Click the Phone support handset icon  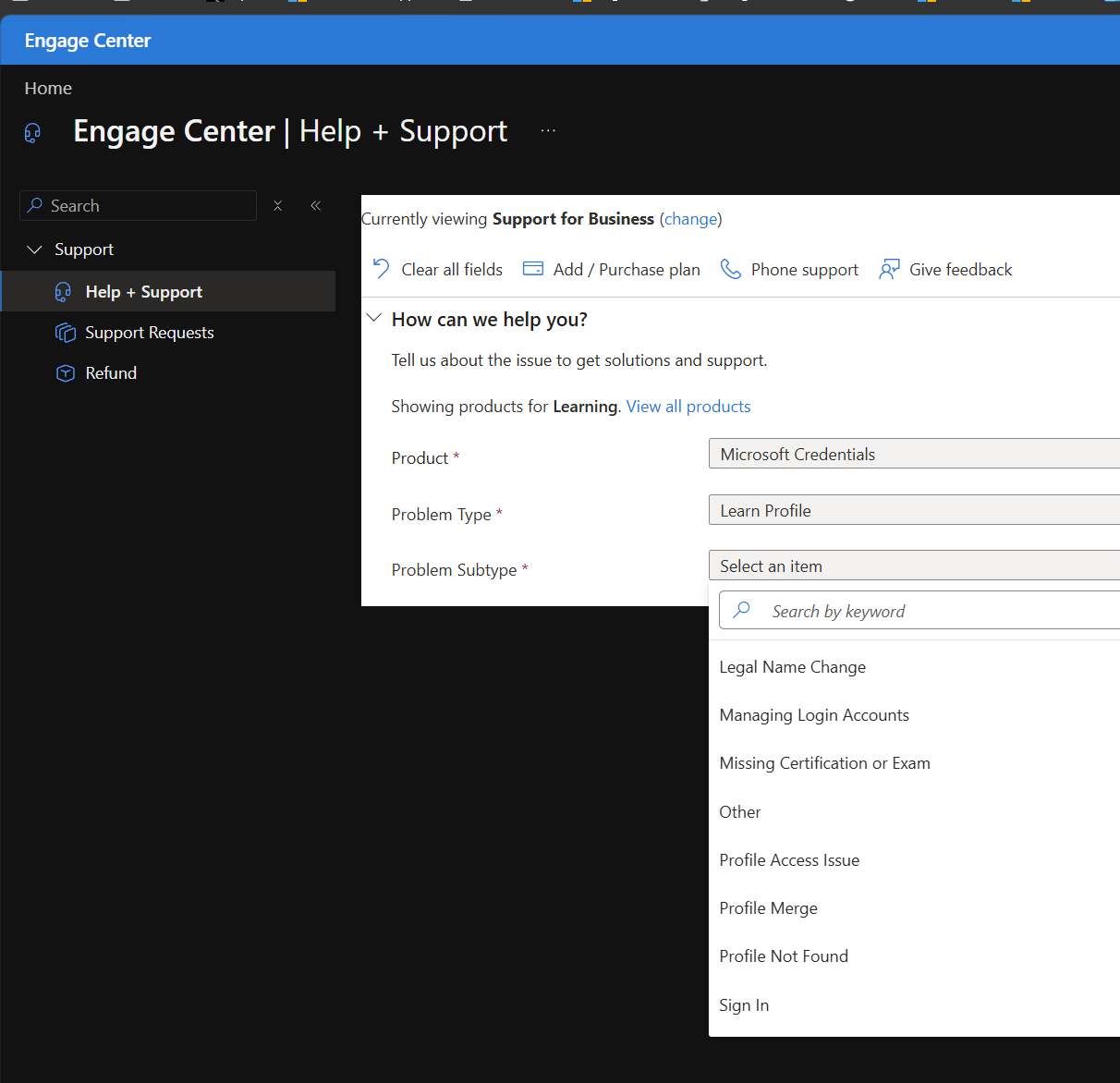[x=730, y=269]
